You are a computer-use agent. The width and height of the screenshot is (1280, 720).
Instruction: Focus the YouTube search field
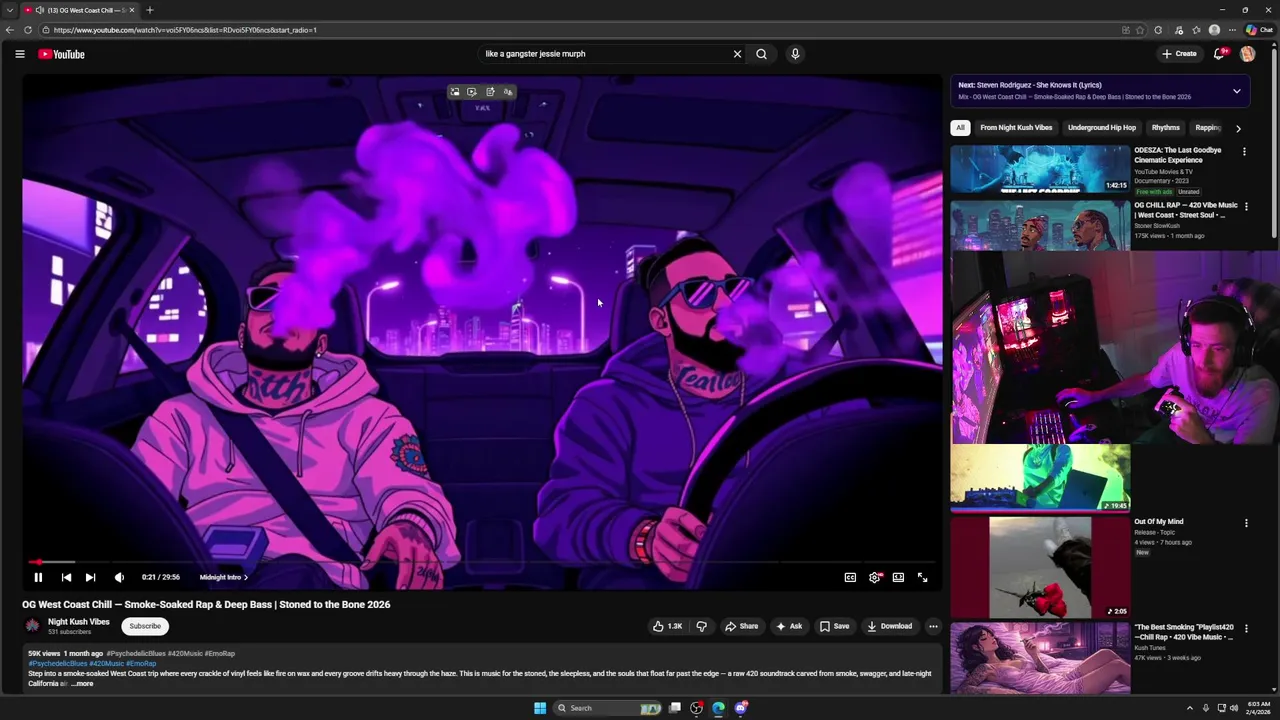pos(605,54)
